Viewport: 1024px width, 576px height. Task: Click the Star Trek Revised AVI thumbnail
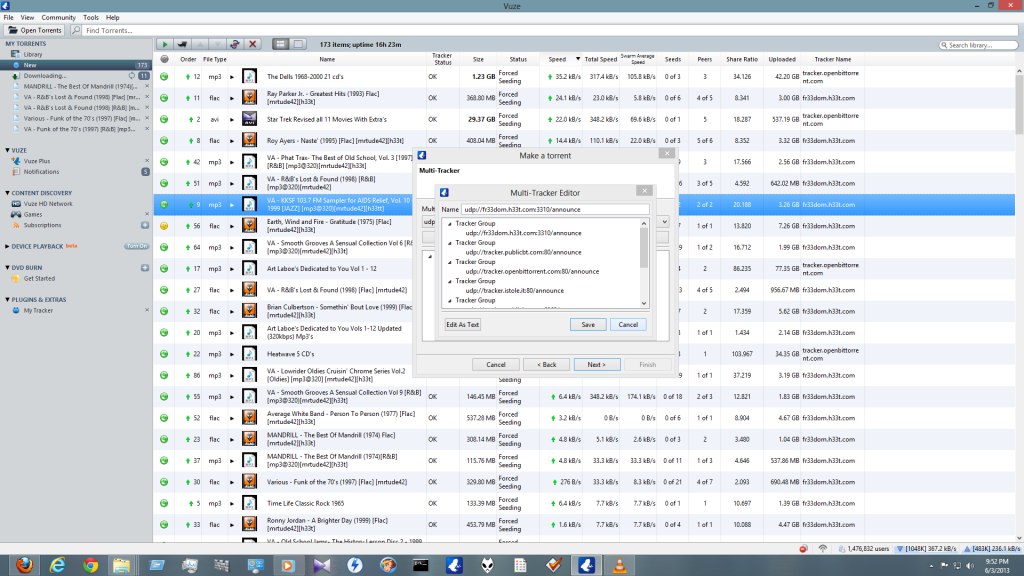coord(249,119)
